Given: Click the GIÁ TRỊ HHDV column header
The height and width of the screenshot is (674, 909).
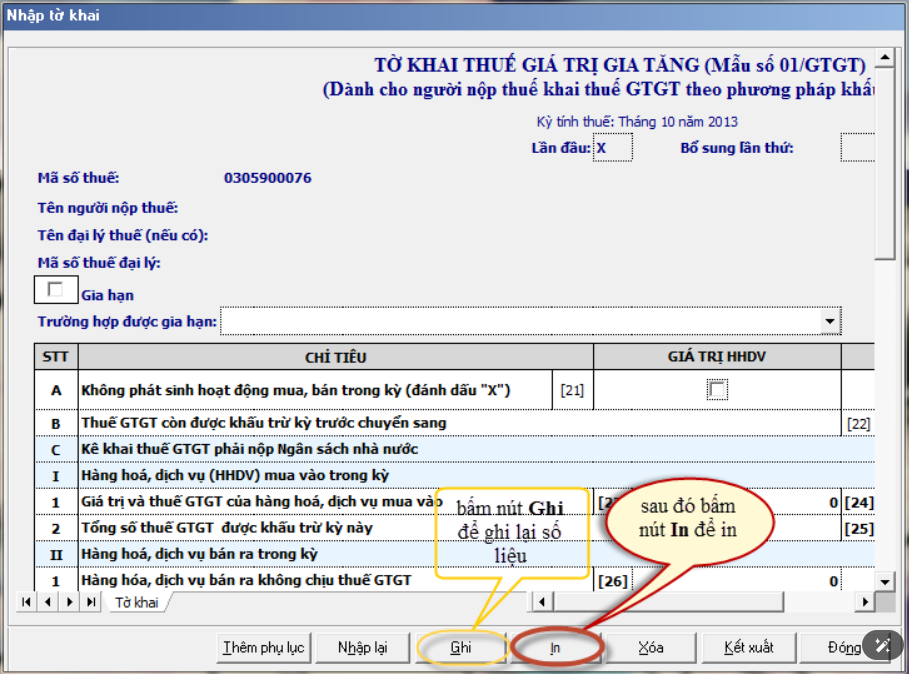Looking at the screenshot, I should click(717, 357).
